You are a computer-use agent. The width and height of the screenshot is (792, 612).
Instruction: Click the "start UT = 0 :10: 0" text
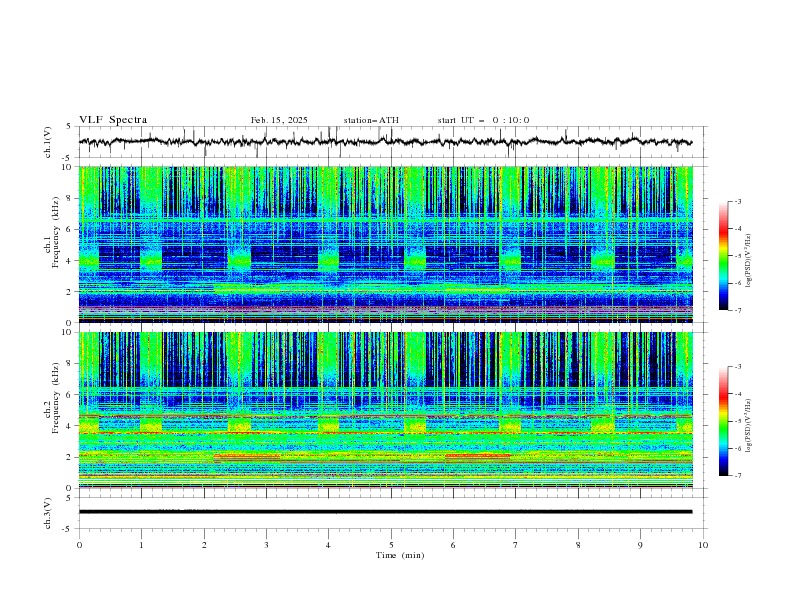click(x=483, y=120)
